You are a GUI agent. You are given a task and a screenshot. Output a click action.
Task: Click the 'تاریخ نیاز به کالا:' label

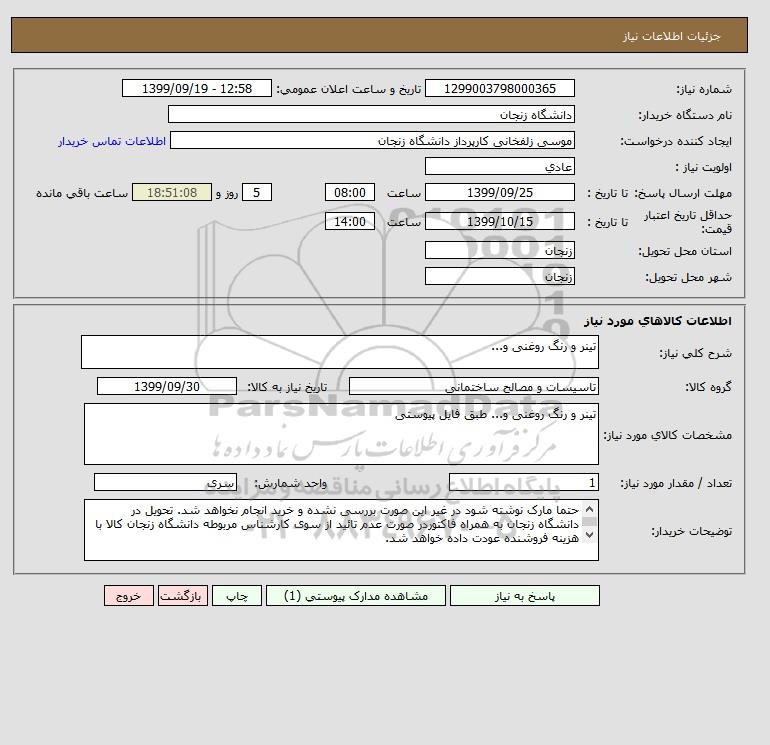pos(287,387)
